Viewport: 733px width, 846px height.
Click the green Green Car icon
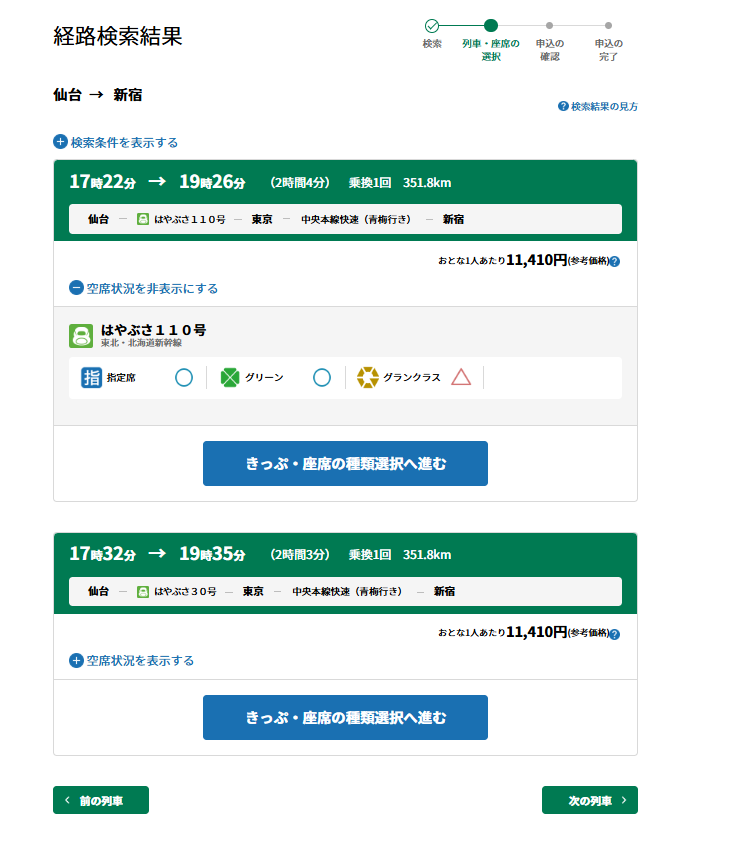230,377
